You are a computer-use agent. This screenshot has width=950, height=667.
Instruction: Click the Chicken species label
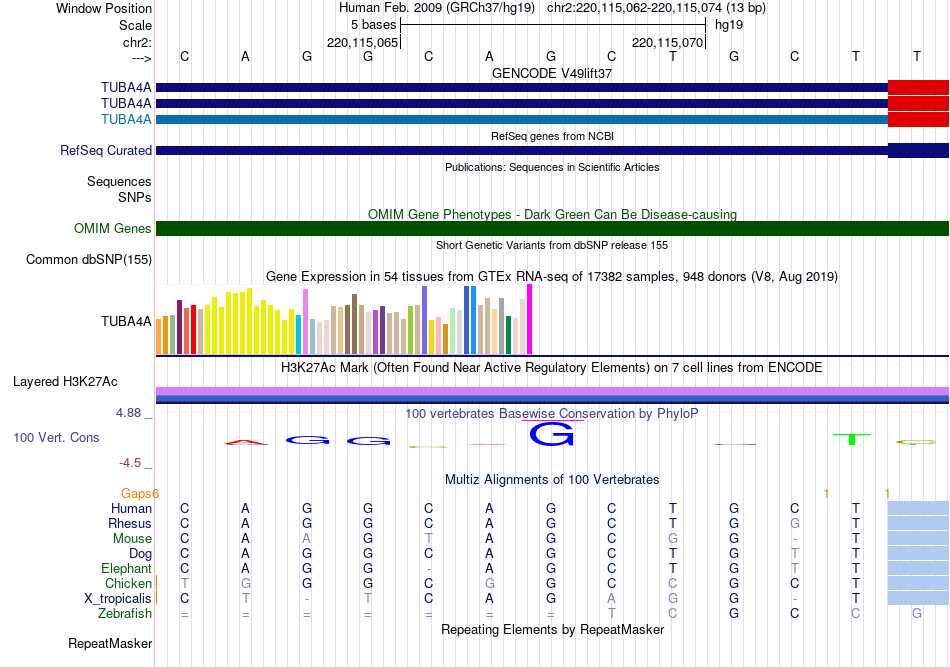(x=128, y=583)
